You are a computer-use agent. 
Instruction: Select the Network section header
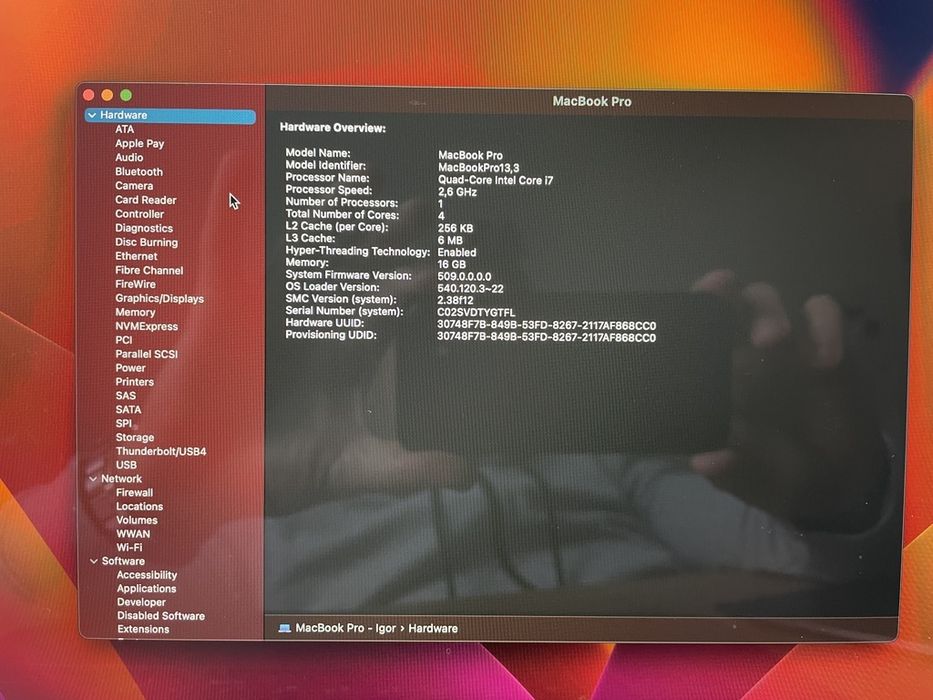point(121,479)
